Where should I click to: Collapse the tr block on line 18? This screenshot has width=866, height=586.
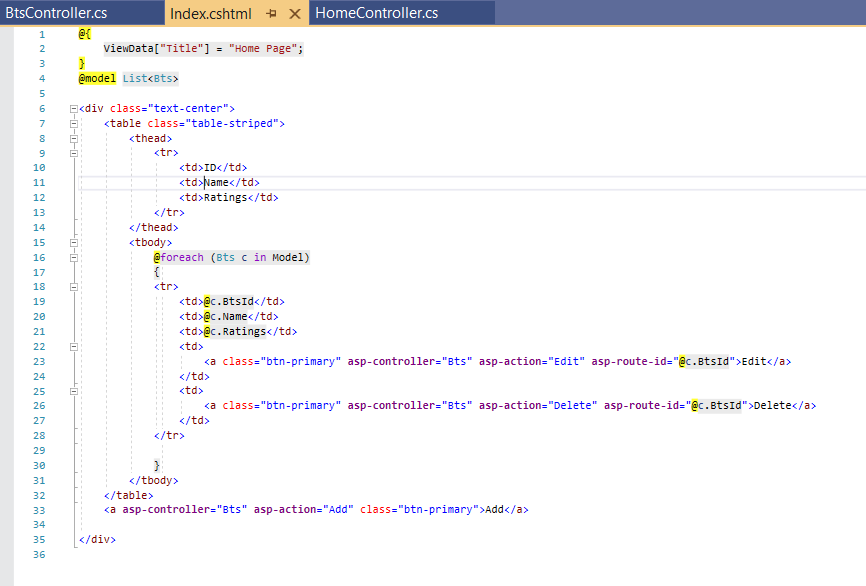74,286
